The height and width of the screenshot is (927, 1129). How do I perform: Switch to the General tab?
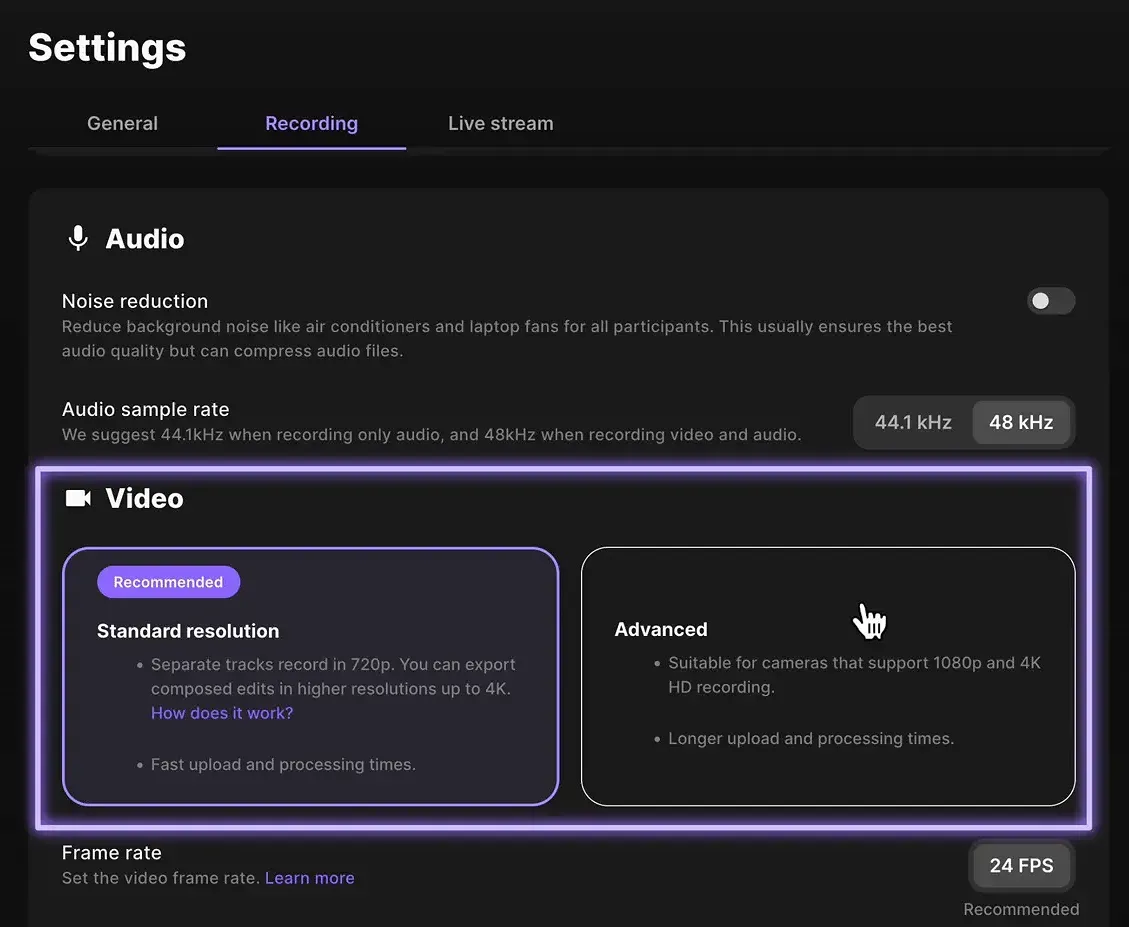[x=122, y=123]
